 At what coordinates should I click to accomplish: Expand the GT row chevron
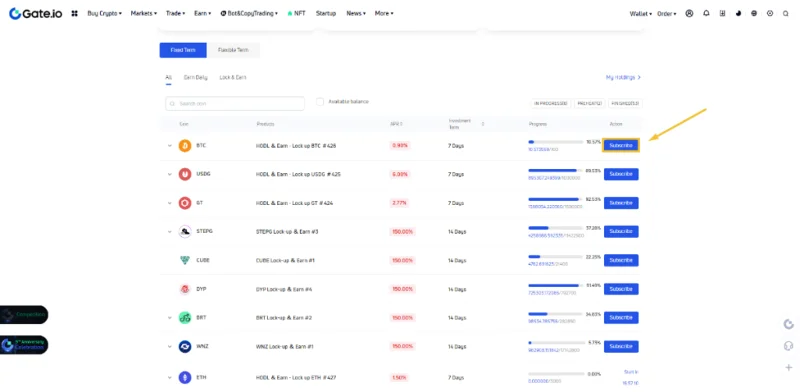point(170,203)
